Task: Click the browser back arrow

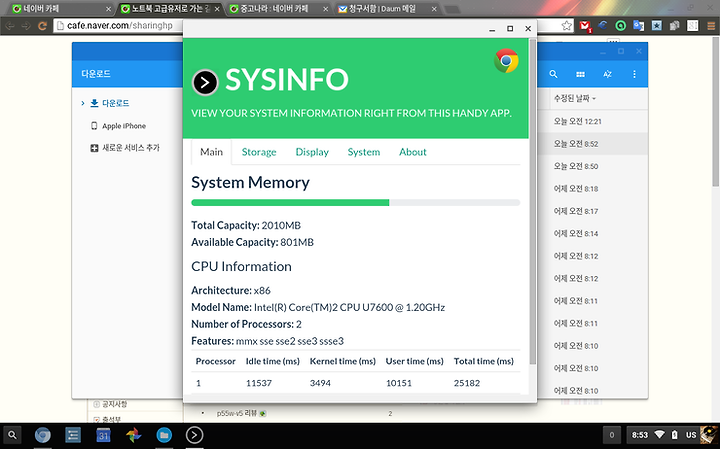Action: click(10, 26)
